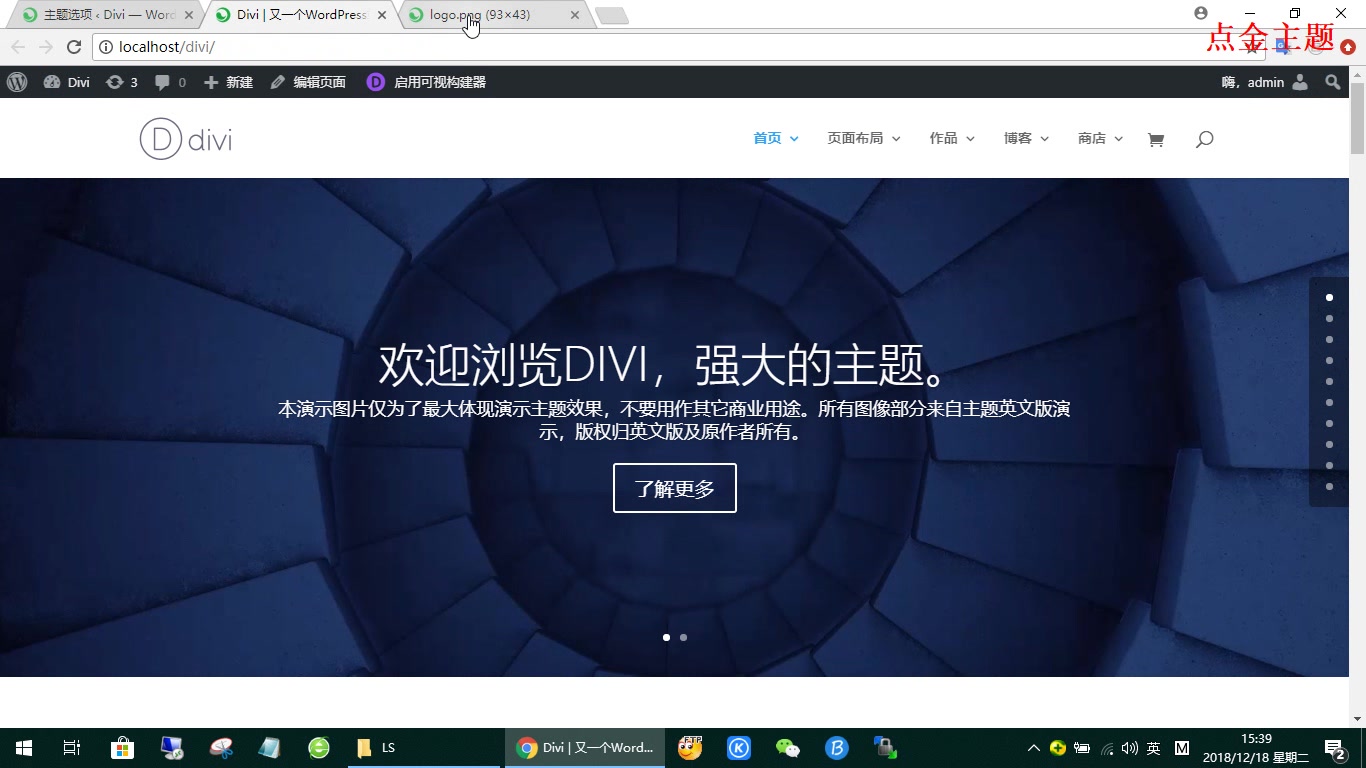Open the WordPress logo menu in admin bar
Viewport: 1366px width, 768px height.
click(17, 82)
